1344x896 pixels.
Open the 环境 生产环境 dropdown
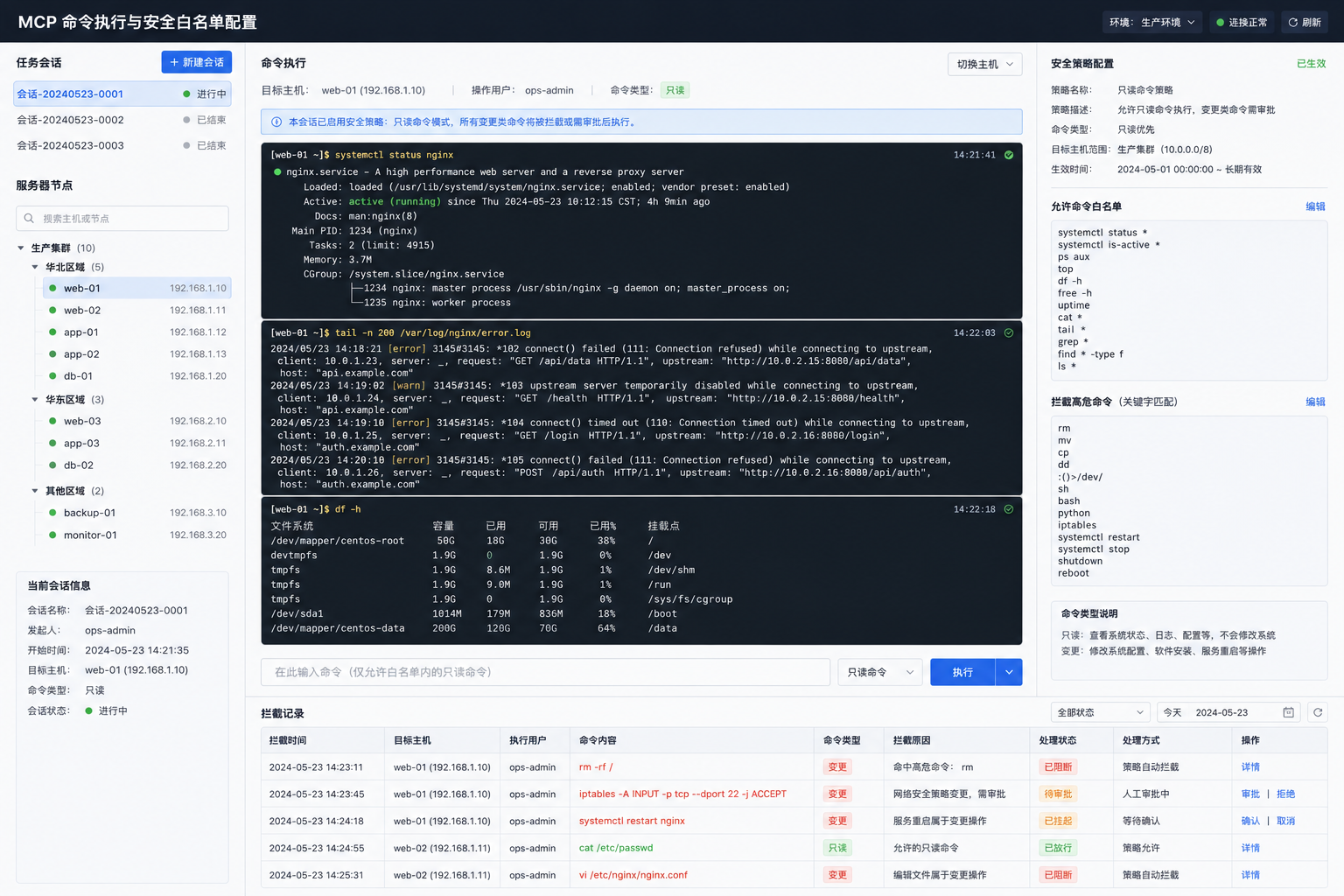[1152, 23]
